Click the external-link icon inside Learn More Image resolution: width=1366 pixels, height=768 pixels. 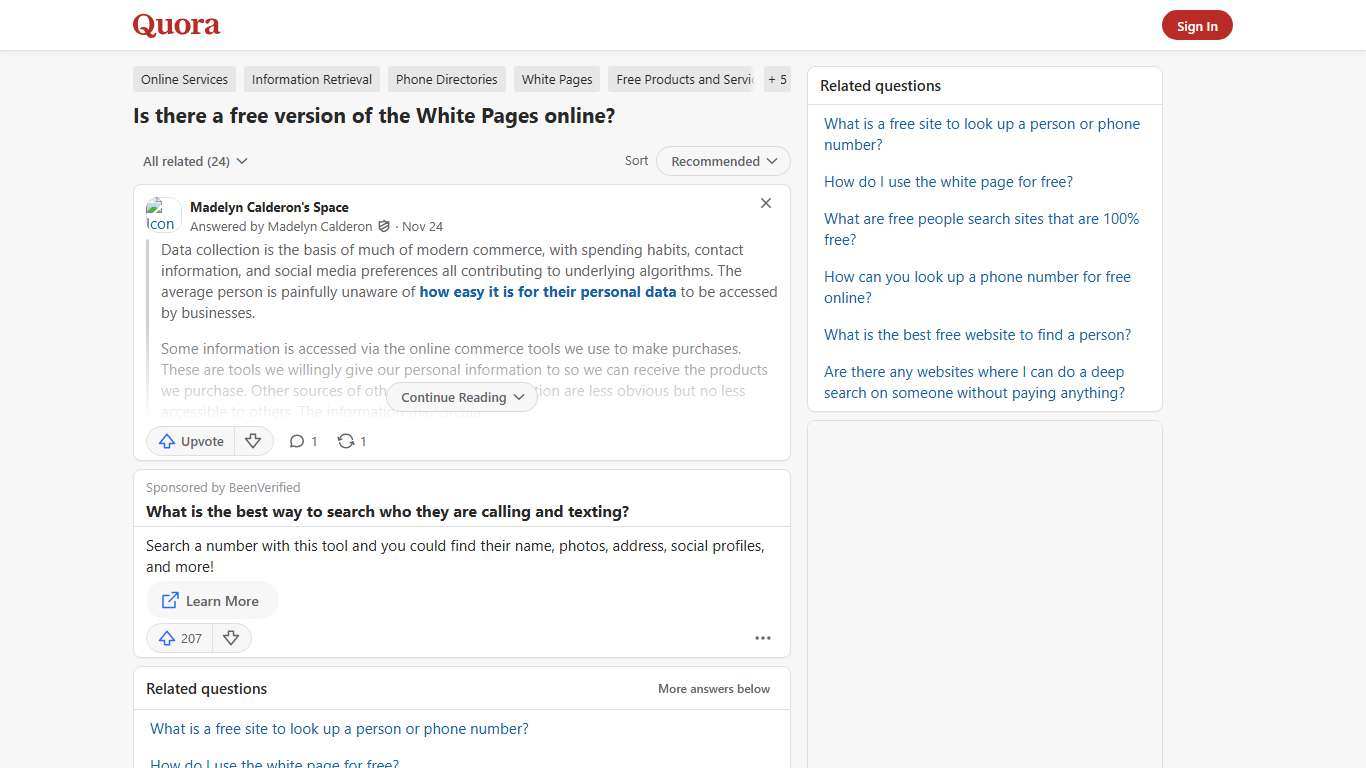coord(170,600)
